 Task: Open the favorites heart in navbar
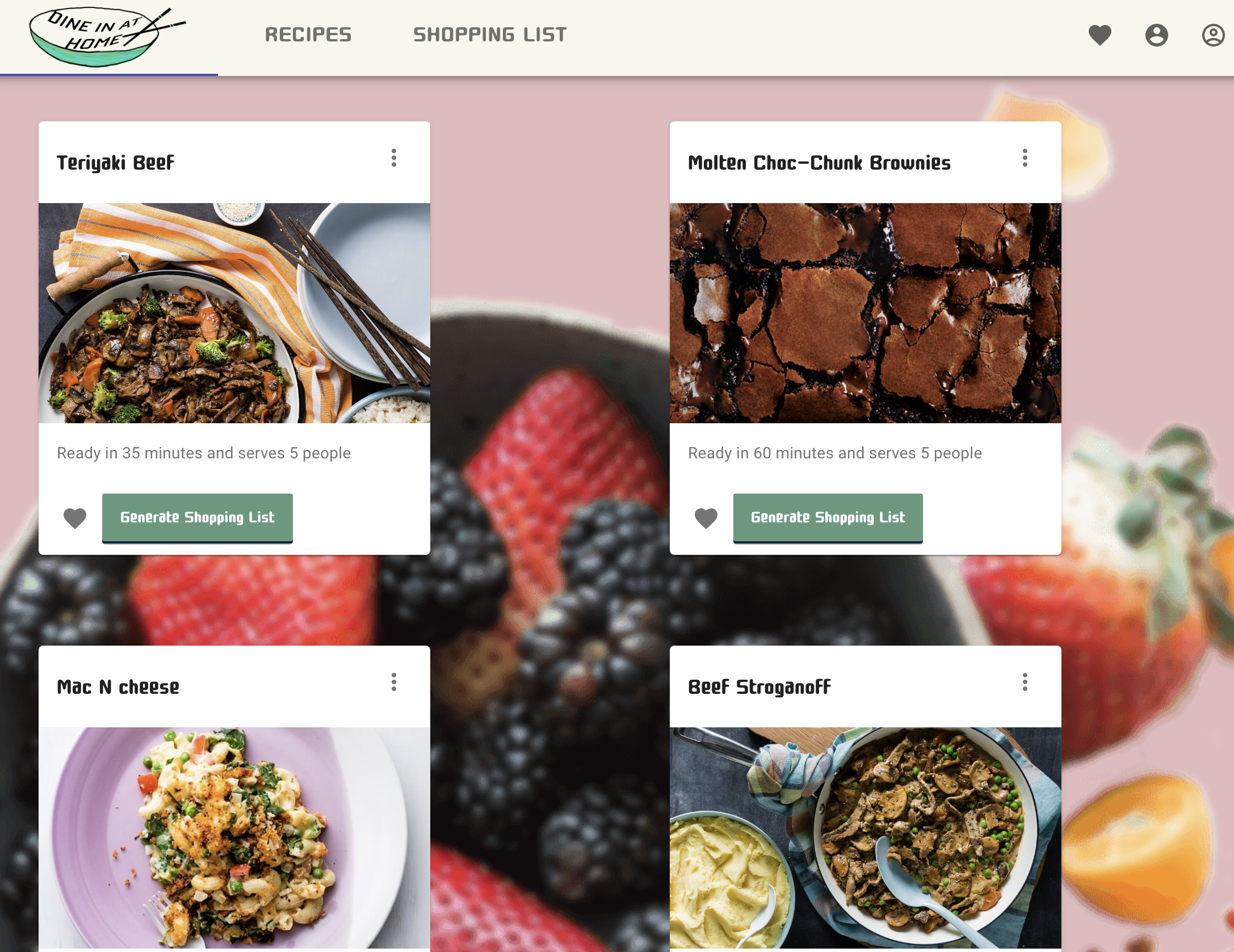[x=1099, y=35]
